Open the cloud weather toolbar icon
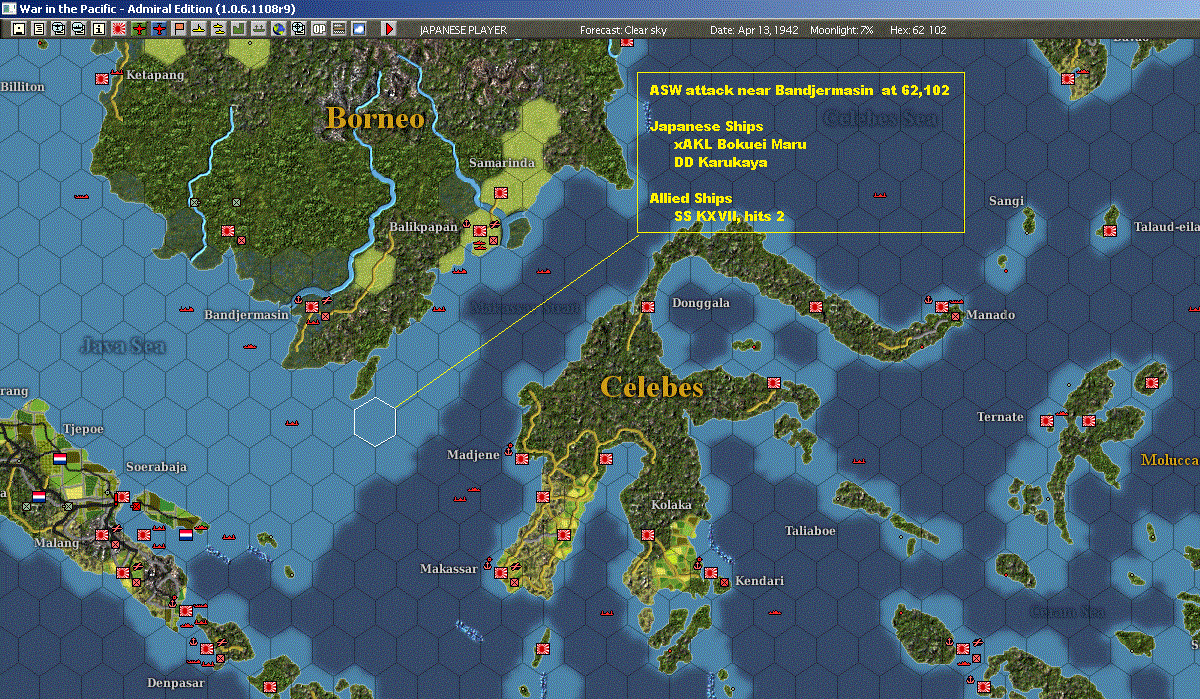1200x699 pixels. click(359, 29)
